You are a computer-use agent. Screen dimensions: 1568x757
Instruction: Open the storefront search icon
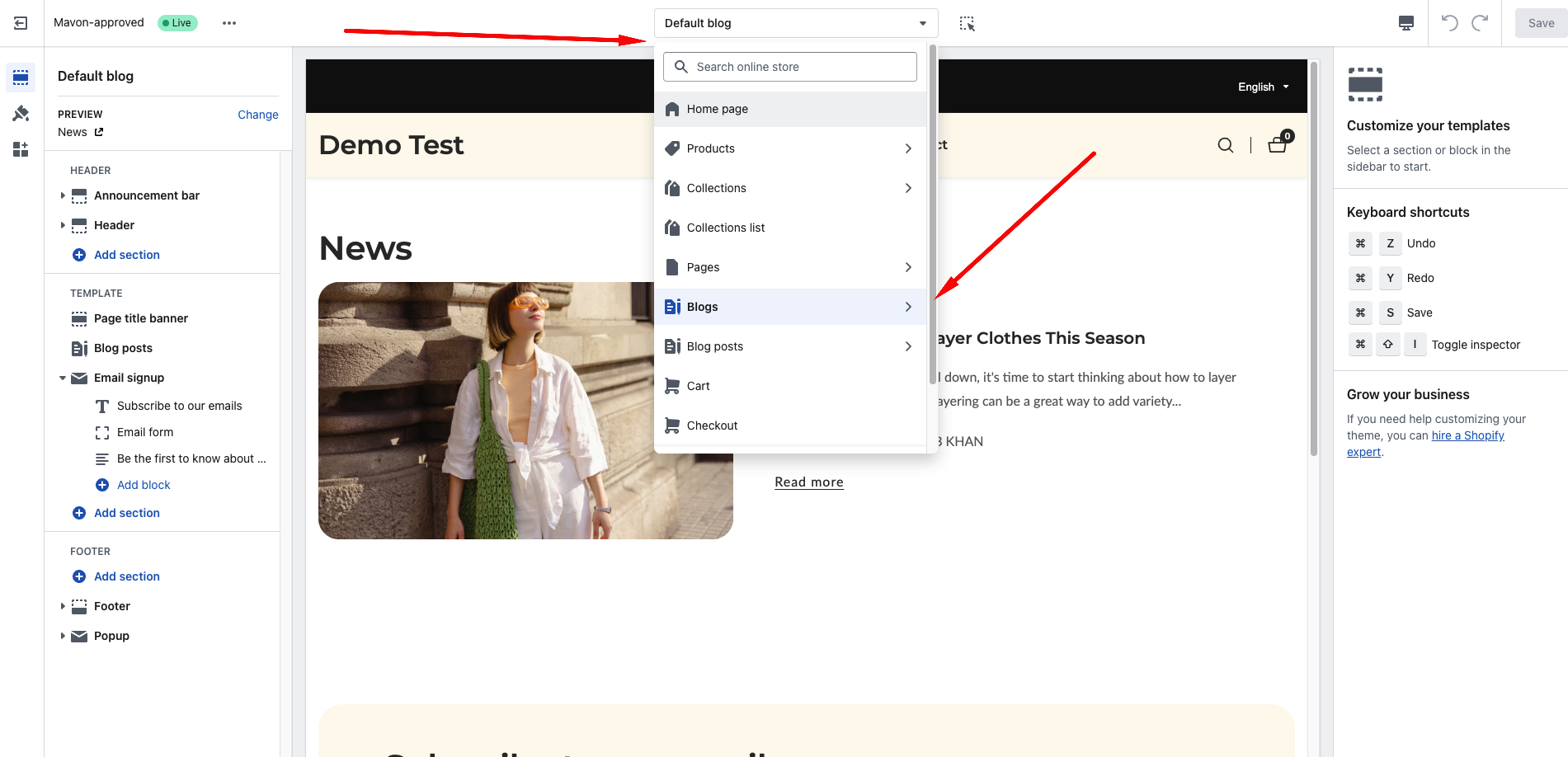pyautogui.click(x=1226, y=144)
